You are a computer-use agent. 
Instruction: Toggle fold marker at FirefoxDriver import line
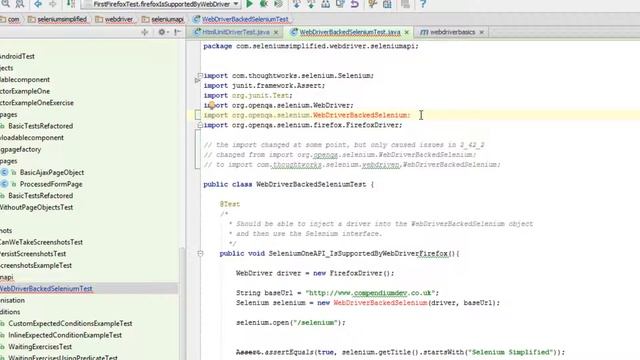click(x=200, y=125)
